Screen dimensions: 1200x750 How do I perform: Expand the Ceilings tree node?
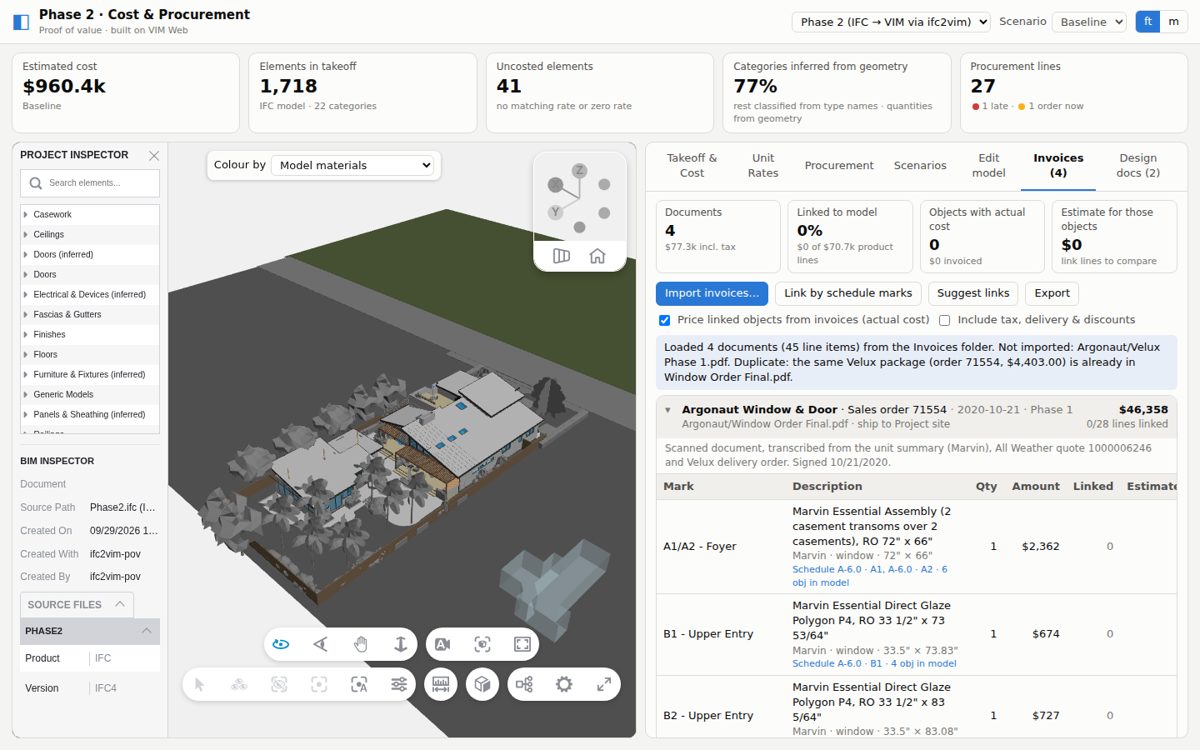point(26,234)
